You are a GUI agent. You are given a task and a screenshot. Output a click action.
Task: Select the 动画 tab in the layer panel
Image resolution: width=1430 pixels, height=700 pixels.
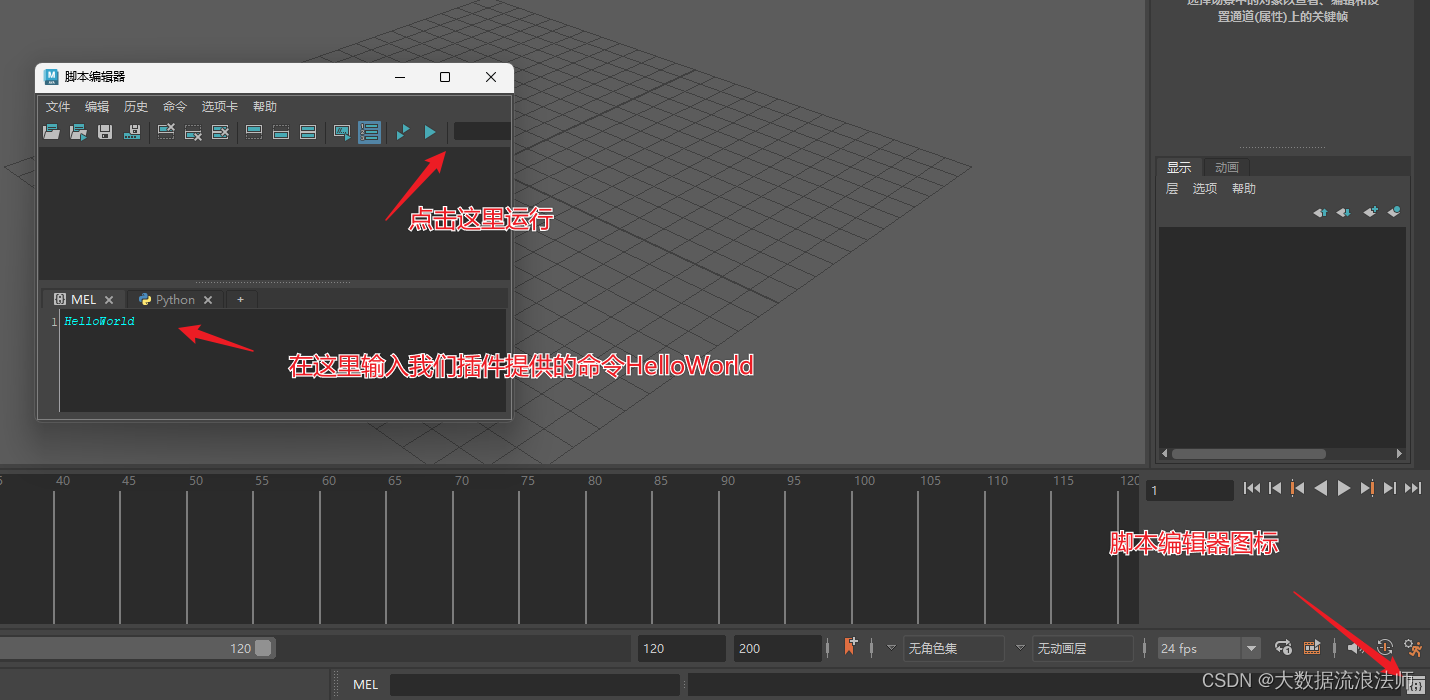tap(1227, 167)
